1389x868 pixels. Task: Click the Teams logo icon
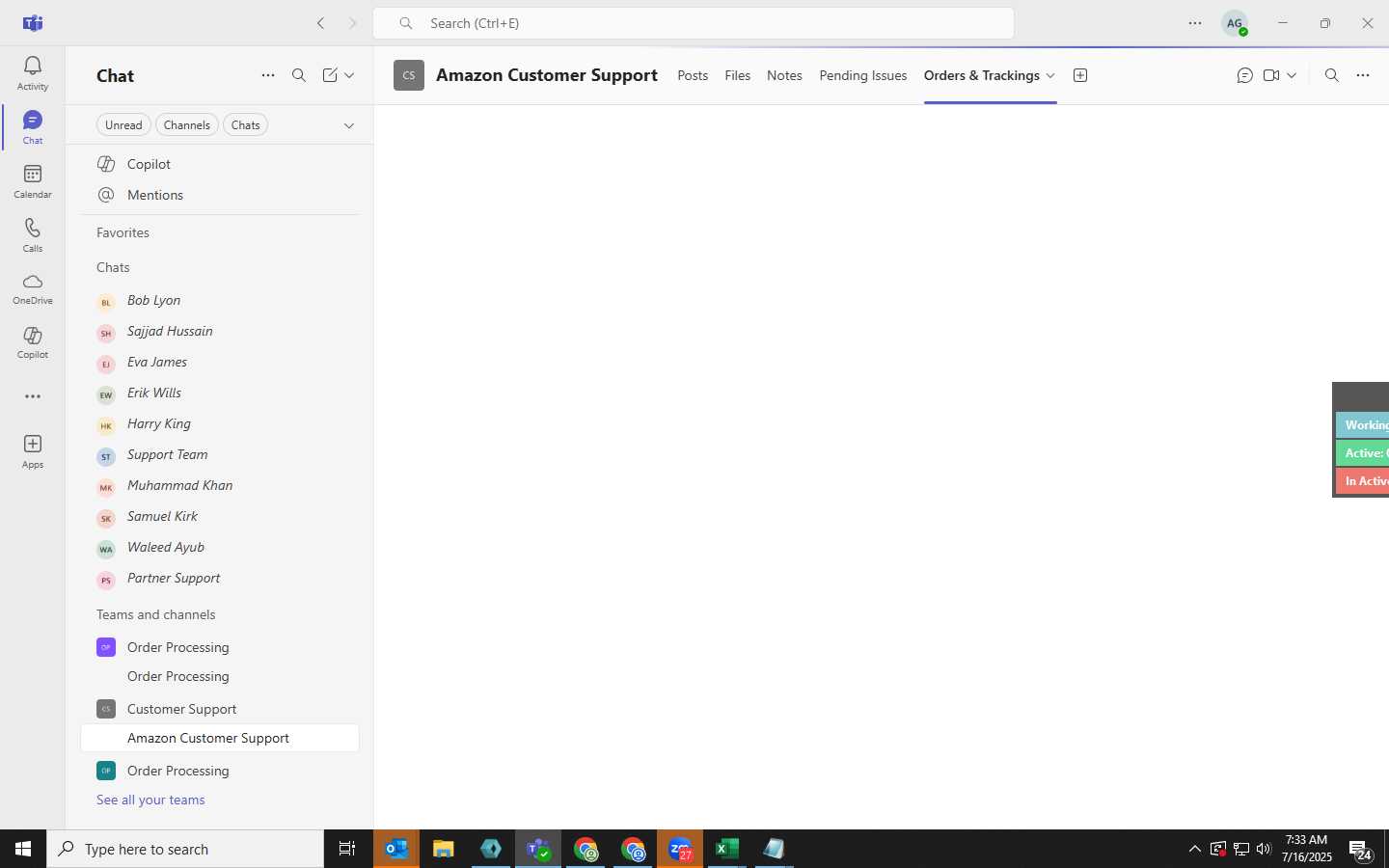(33, 23)
